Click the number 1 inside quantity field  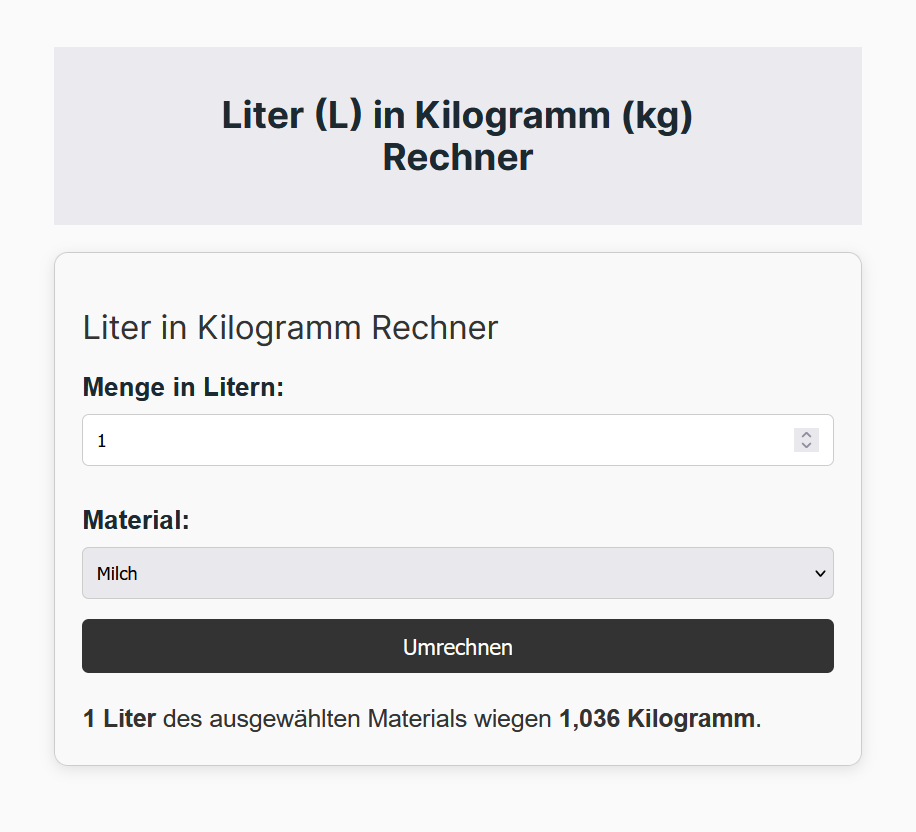102,441
